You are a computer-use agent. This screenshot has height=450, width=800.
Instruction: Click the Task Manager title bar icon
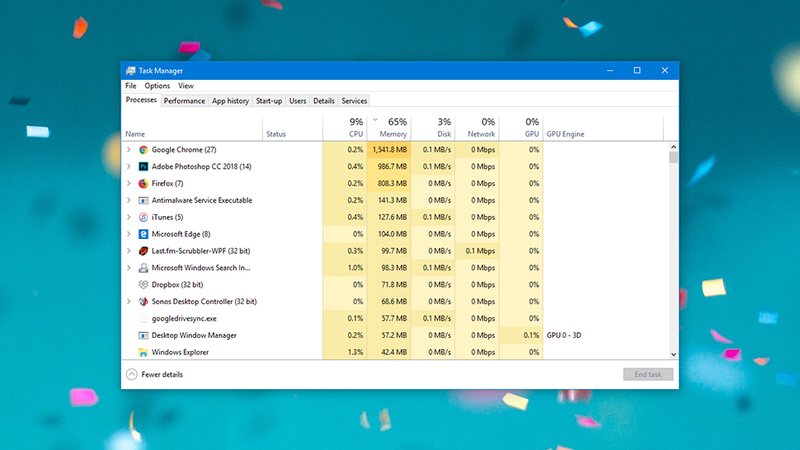tap(131, 70)
